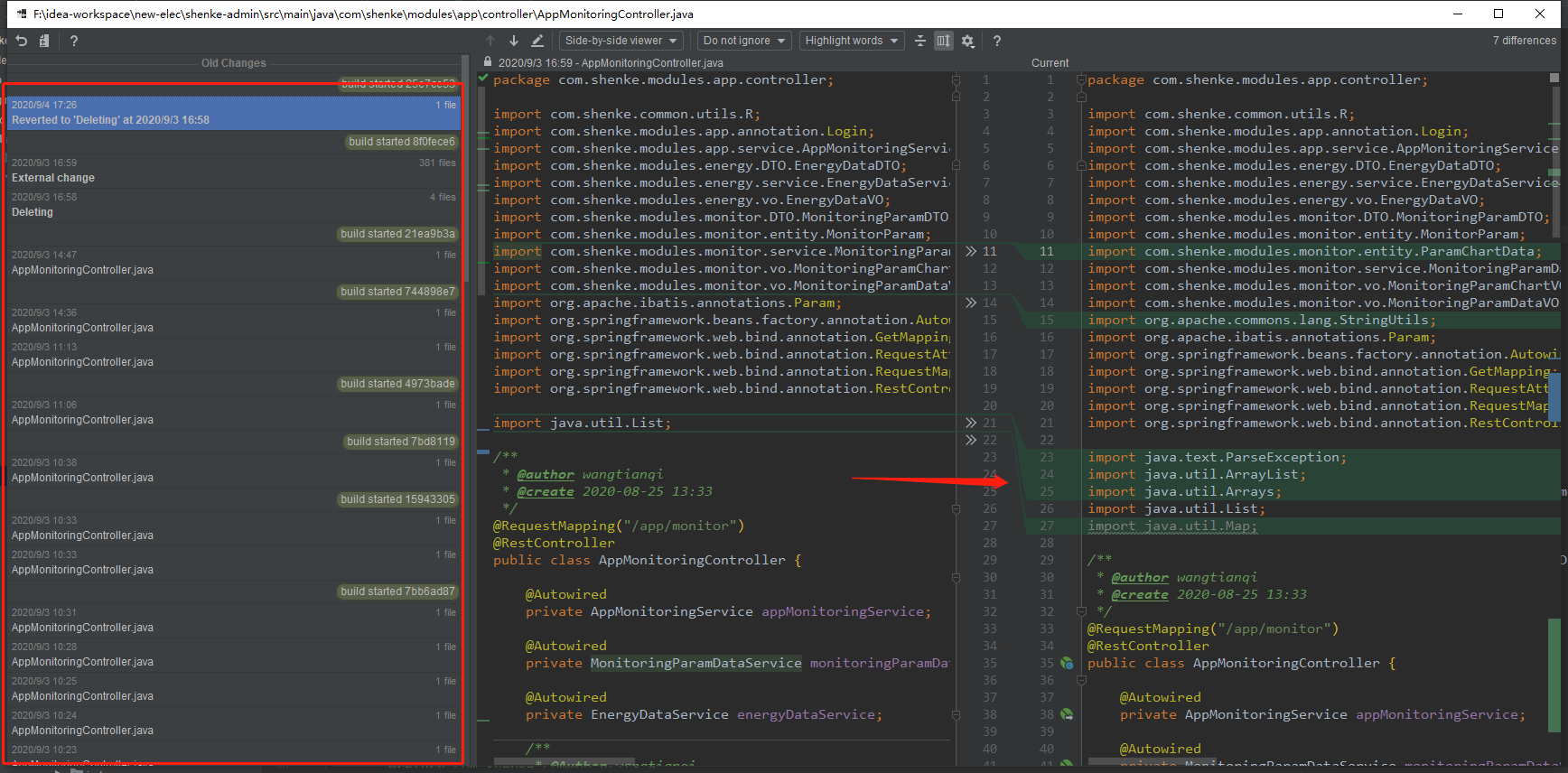Click the Revert icon in history toolbar
This screenshot has height=773, width=1568.
coord(22,41)
